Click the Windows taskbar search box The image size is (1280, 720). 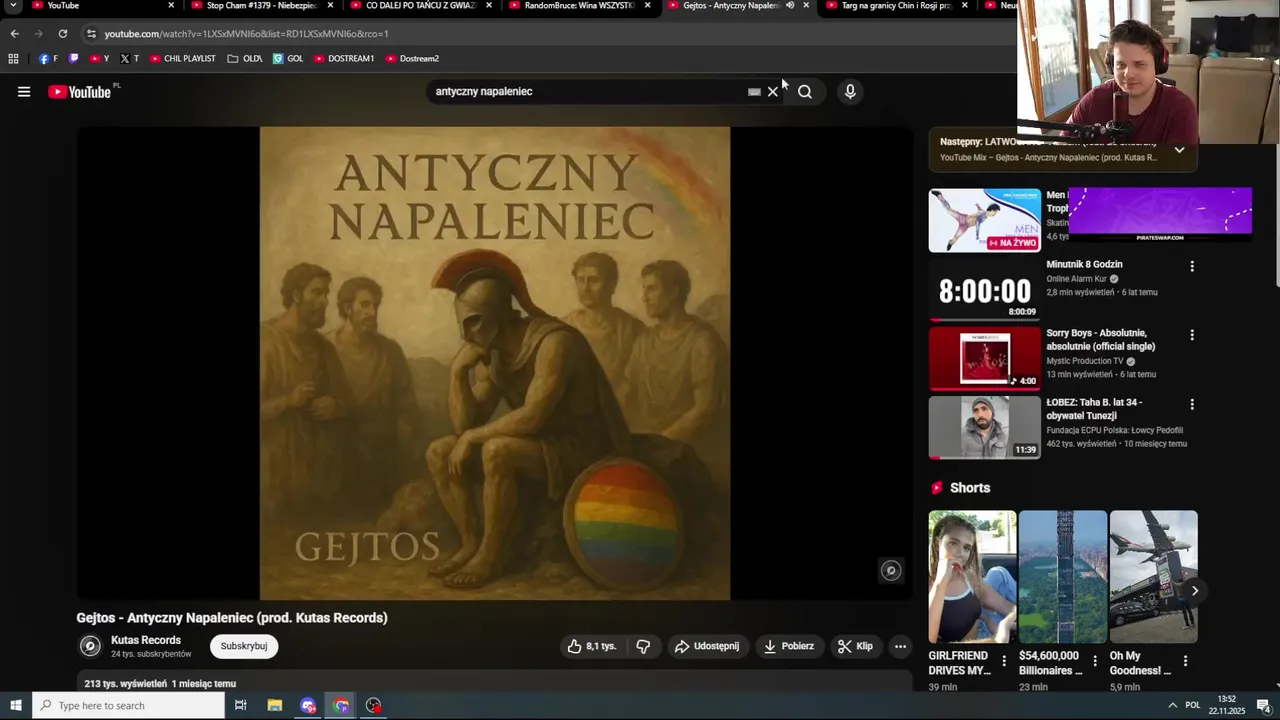point(128,706)
